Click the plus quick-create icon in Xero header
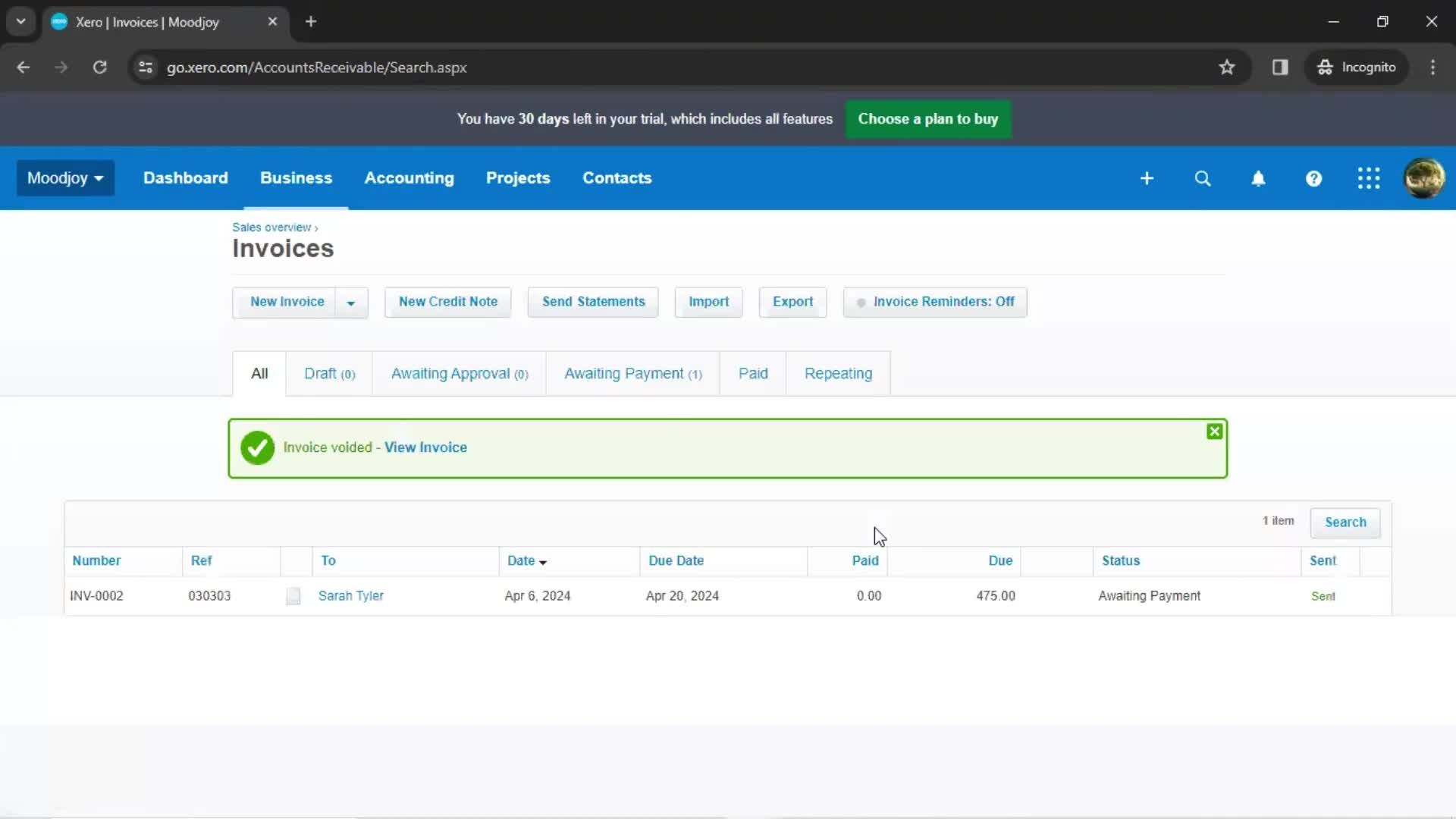The width and height of the screenshot is (1456, 819). pos(1147,178)
